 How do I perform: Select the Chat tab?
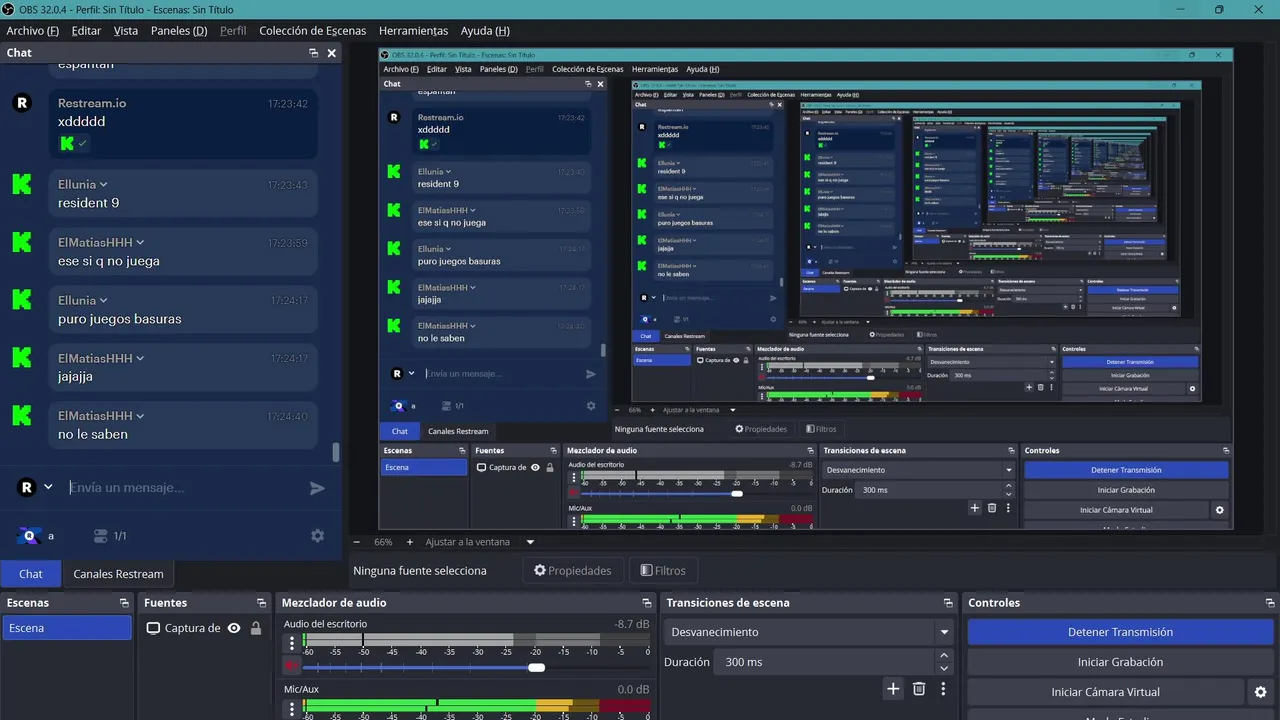coord(31,574)
